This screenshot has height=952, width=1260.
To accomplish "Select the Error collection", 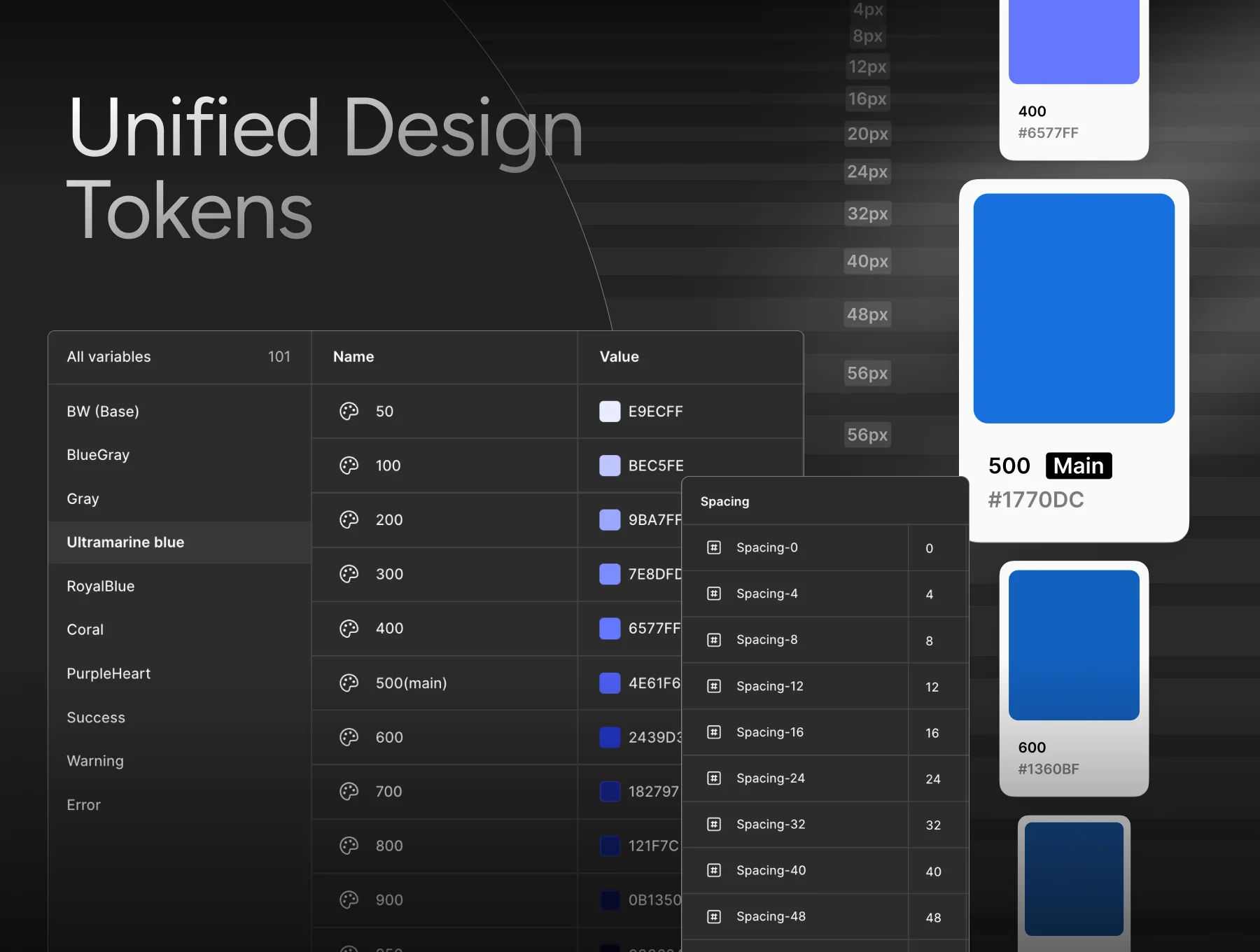I will tap(179, 805).
